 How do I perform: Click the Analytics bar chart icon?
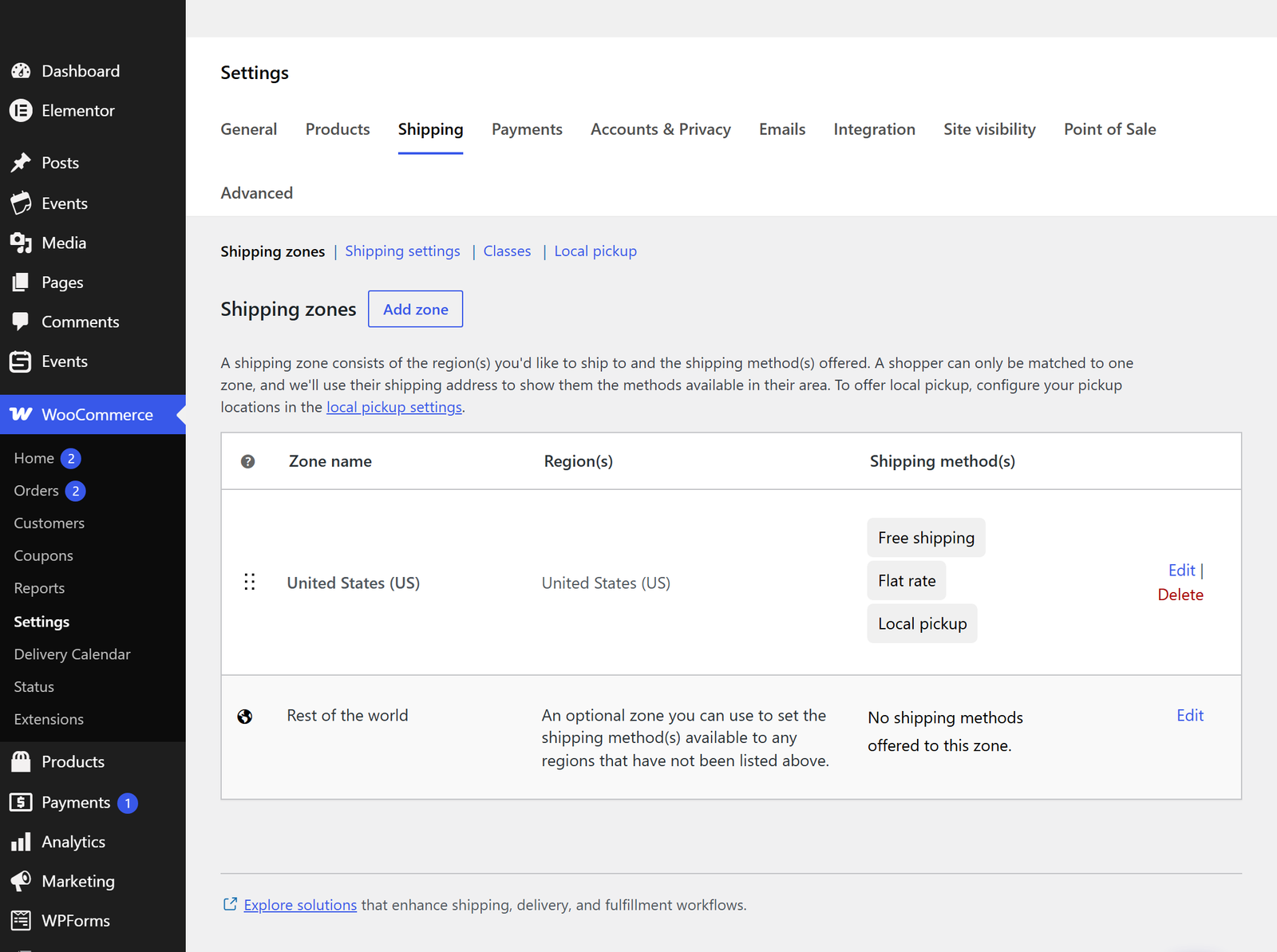(21, 842)
